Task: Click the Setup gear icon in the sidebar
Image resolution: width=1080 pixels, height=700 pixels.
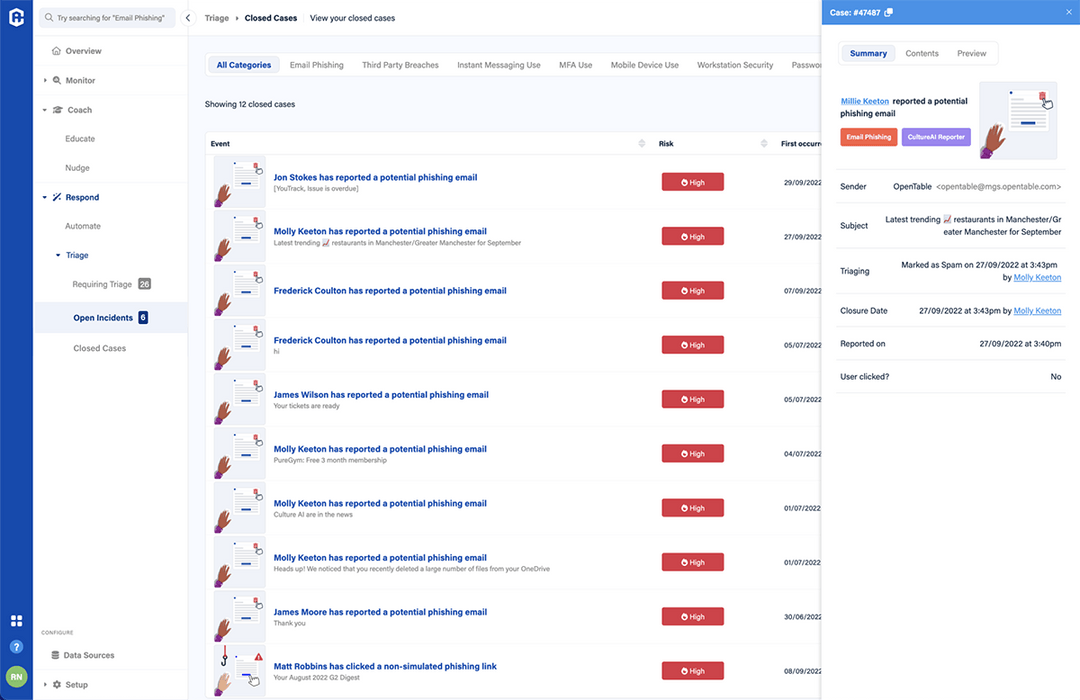Action: (58, 684)
